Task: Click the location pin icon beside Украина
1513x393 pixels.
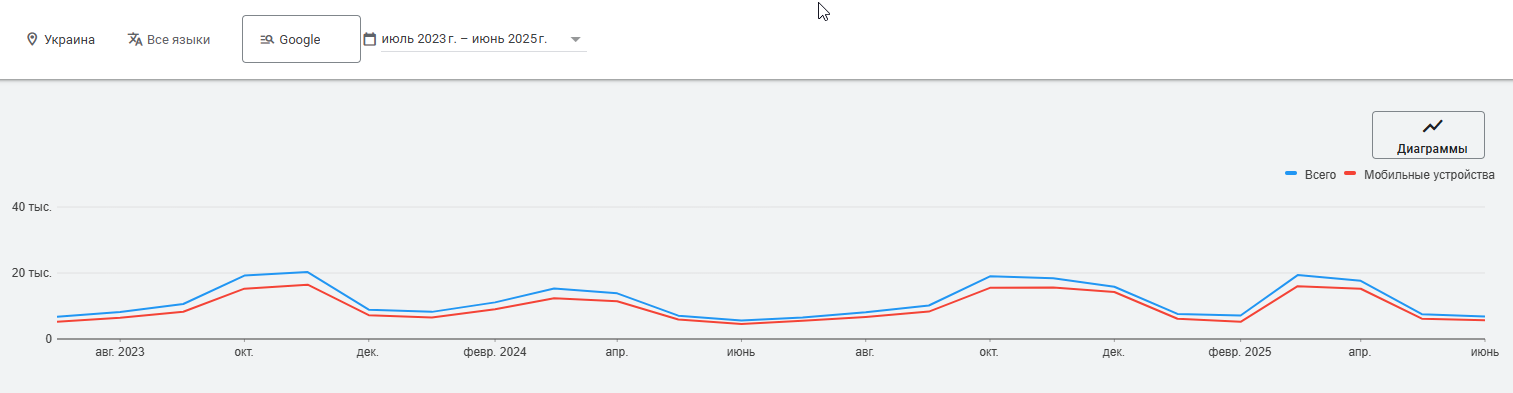Action: coord(32,40)
